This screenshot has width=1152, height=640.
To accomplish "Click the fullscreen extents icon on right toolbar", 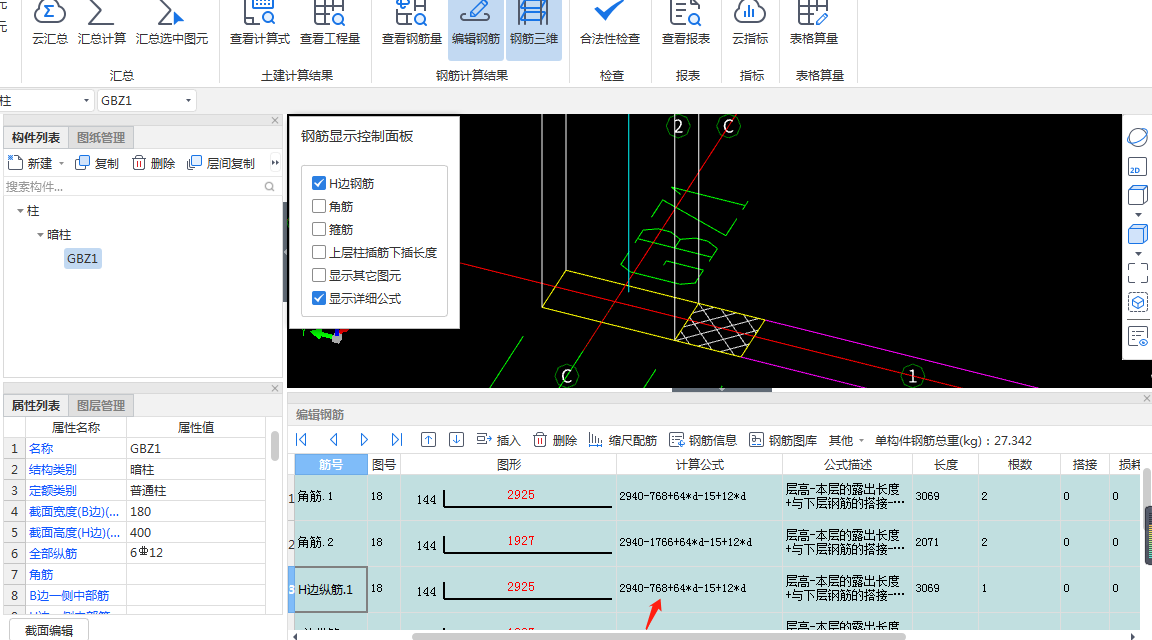I will pos(1137,273).
